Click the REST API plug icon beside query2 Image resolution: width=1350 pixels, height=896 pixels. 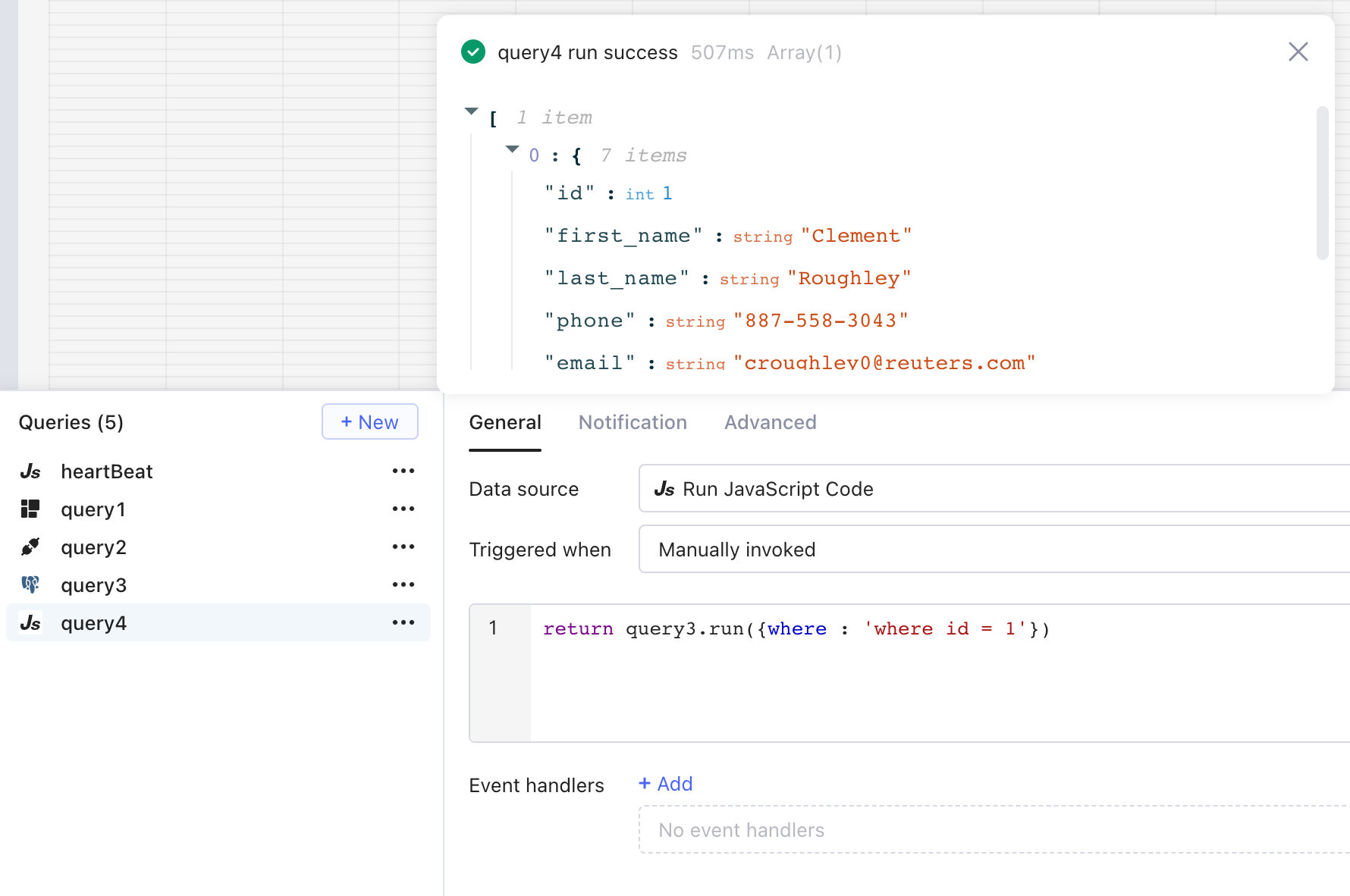point(30,547)
